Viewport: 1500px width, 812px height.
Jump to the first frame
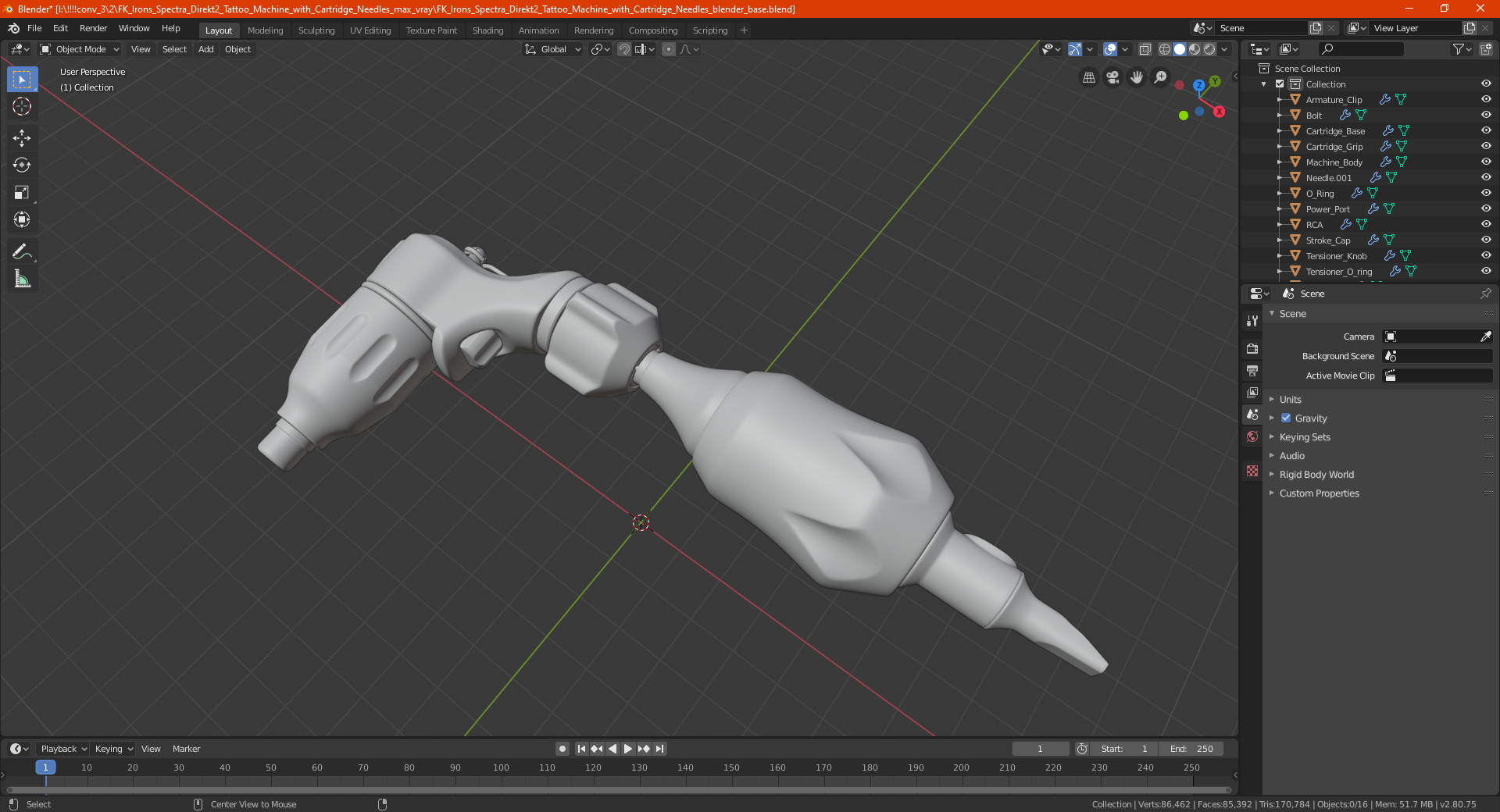point(581,749)
